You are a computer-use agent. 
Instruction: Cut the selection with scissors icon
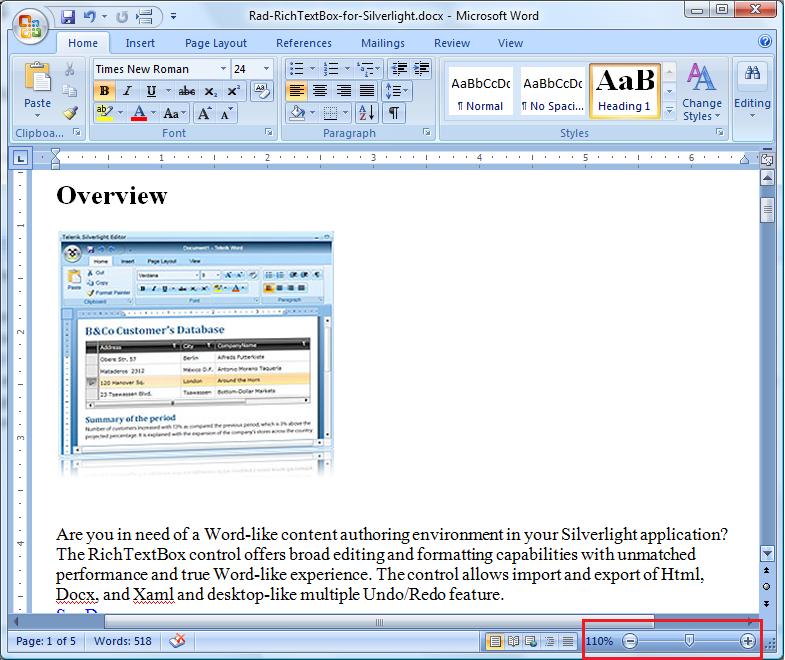pos(70,69)
